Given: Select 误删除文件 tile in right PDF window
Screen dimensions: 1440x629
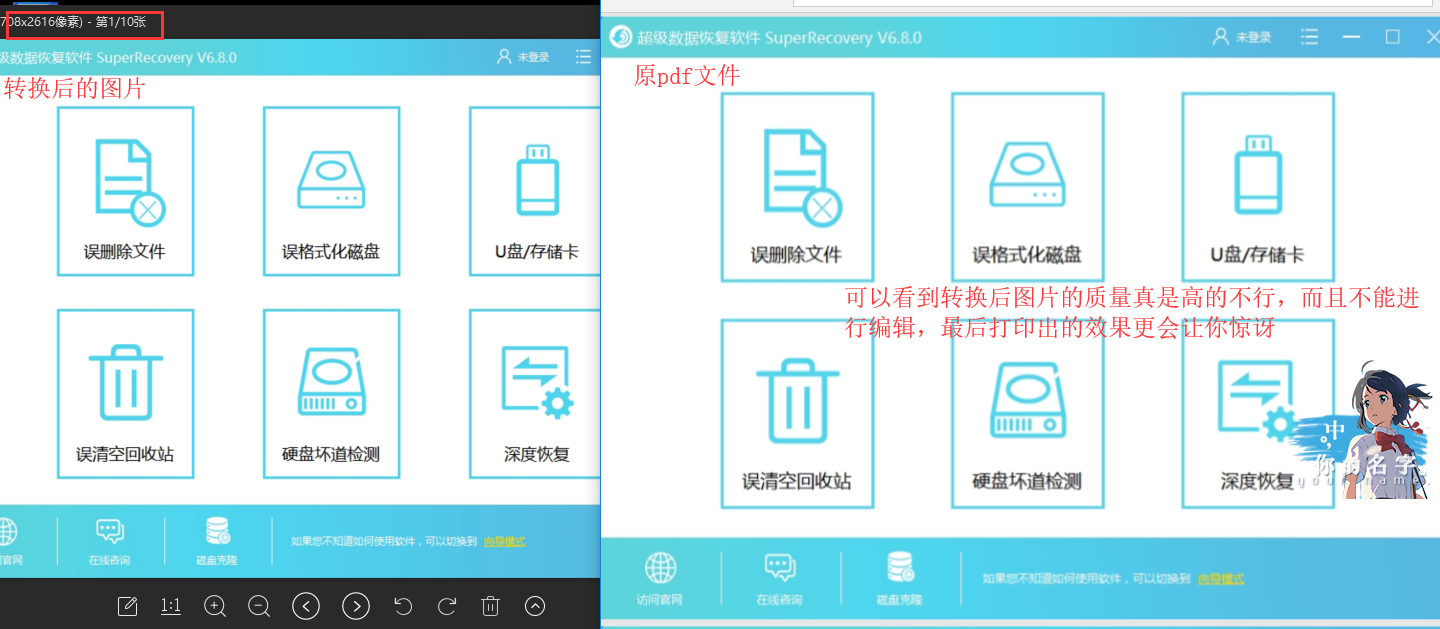Looking at the screenshot, I should pyautogui.click(x=797, y=188).
